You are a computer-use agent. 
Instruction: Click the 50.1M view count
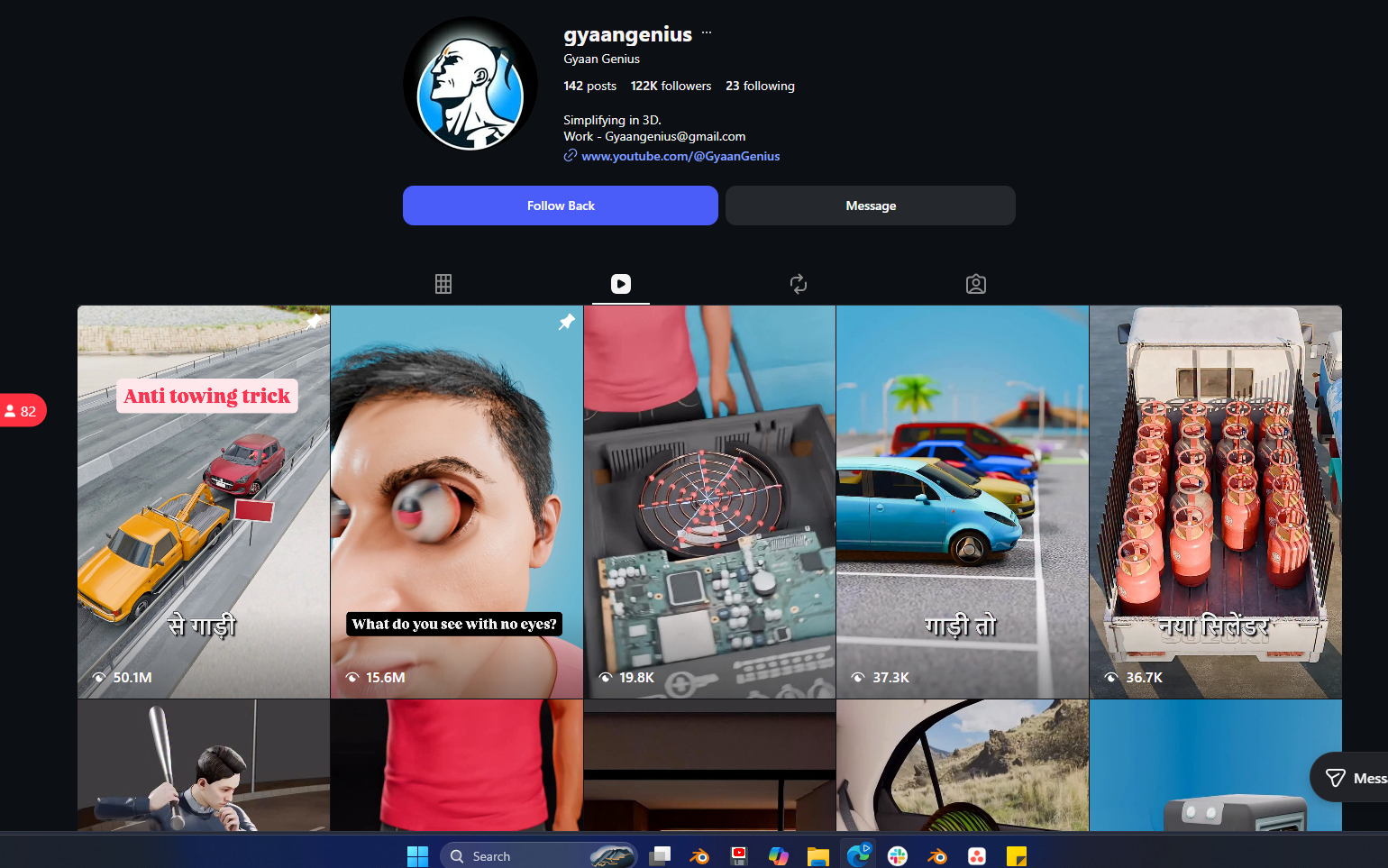132,677
